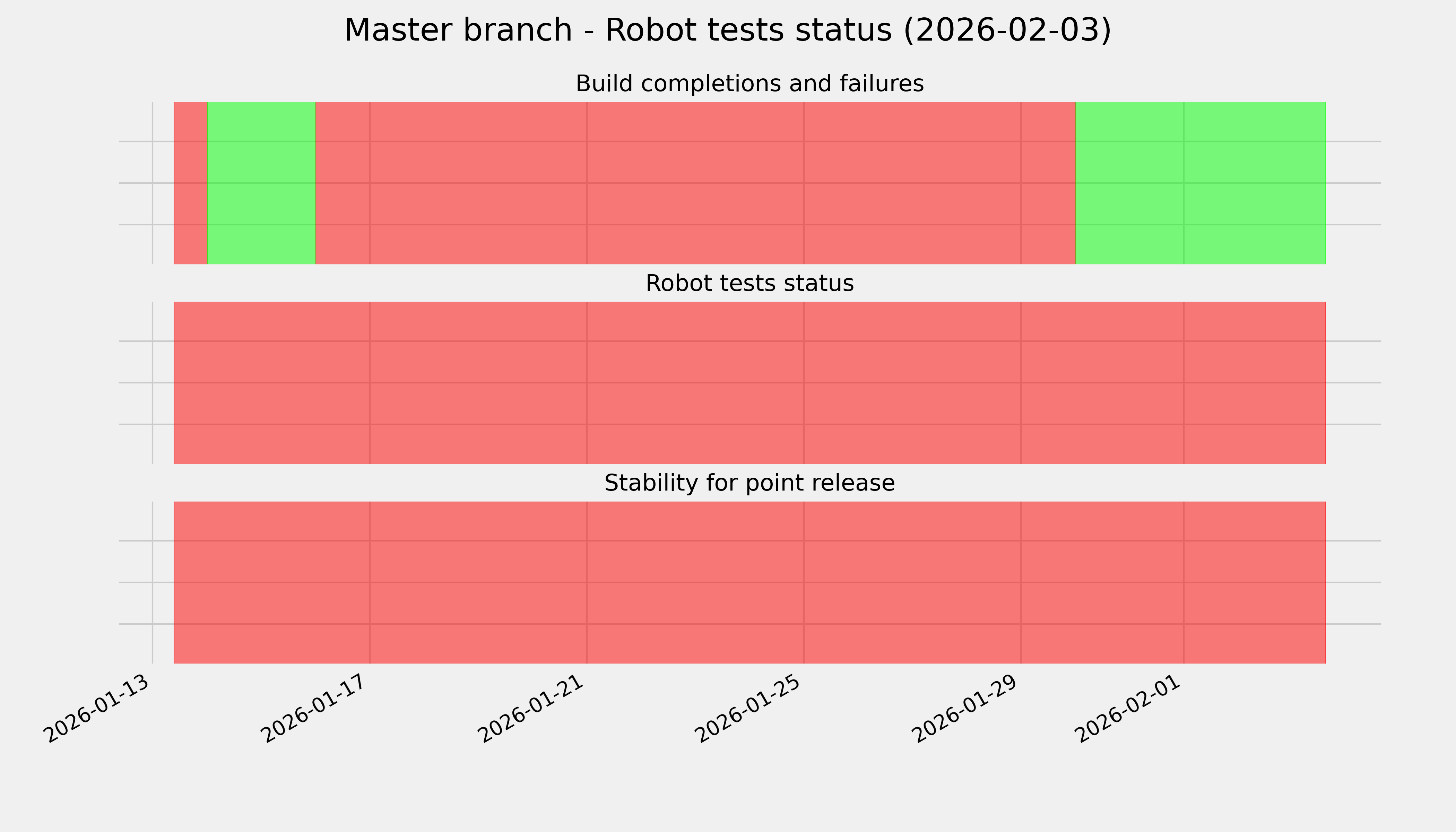Click the green-to-red boundary before 2026-01-17 in build chart
The image size is (1456, 832).
tap(315, 183)
